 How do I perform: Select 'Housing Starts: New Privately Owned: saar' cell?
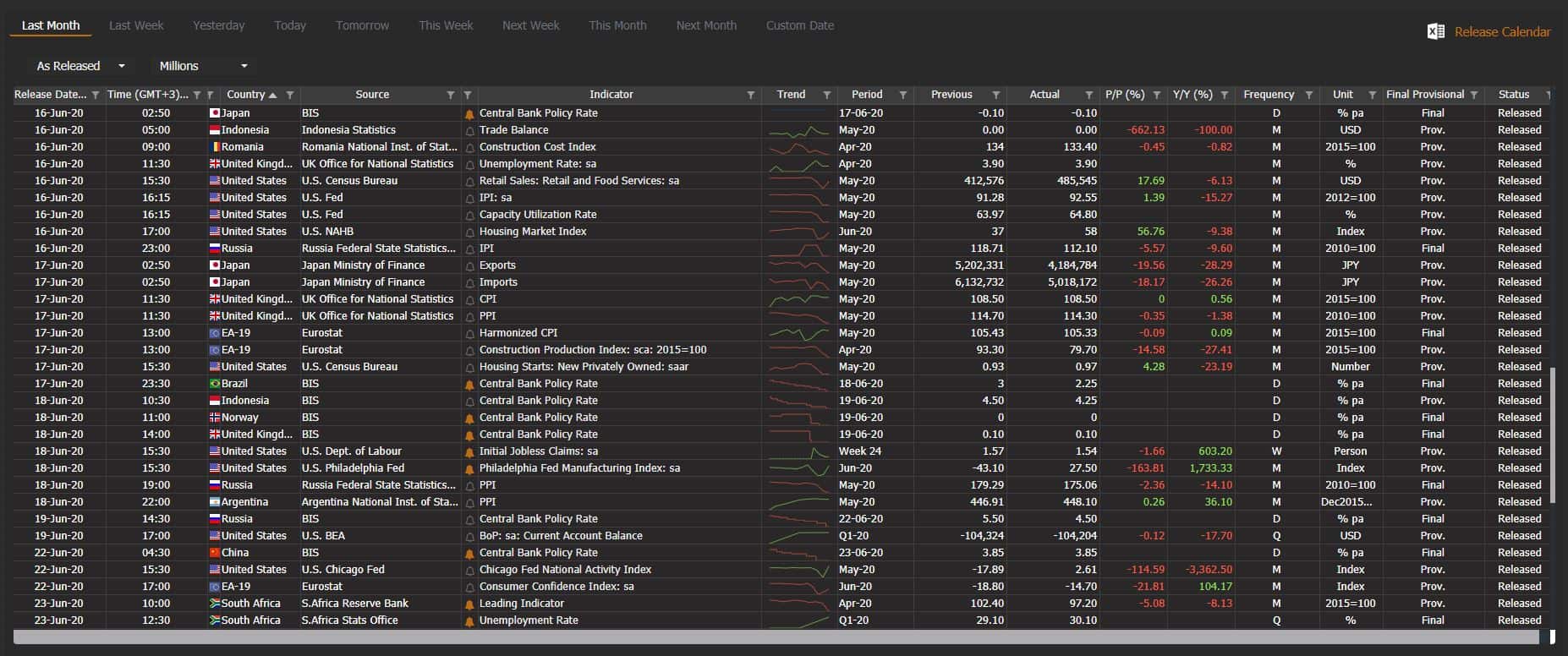pyautogui.click(x=584, y=367)
